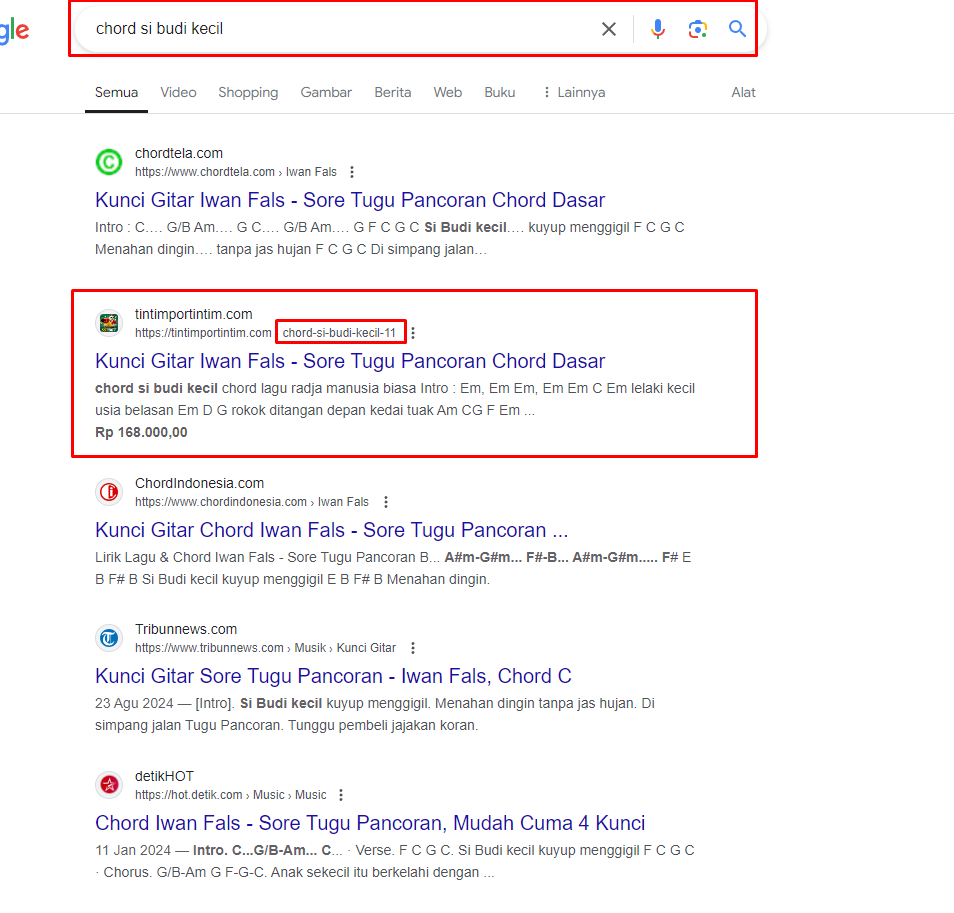This screenshot has width=954, height=913.
Task: Click the blue magnifier search icon
Action: [x=737, y=29]
